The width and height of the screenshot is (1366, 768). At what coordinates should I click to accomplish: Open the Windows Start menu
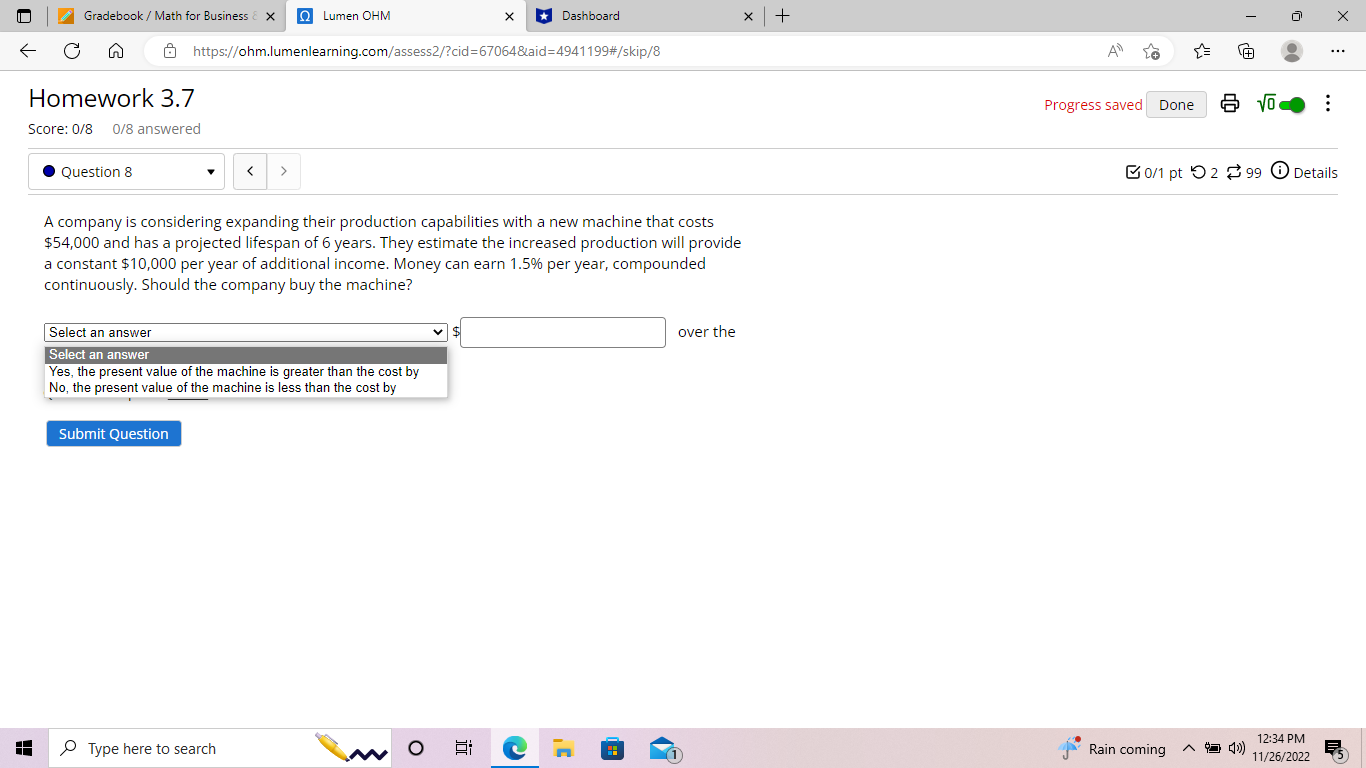23,748
